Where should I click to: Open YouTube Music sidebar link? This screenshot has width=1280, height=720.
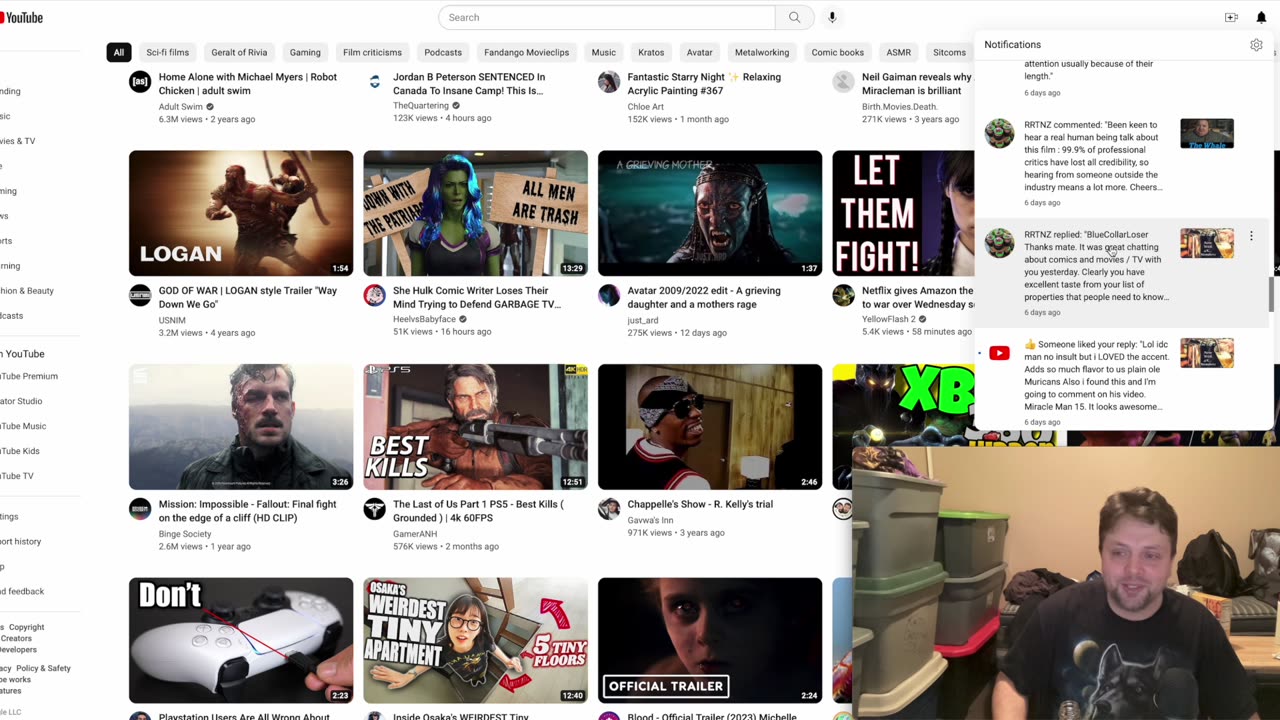point(23,426)
